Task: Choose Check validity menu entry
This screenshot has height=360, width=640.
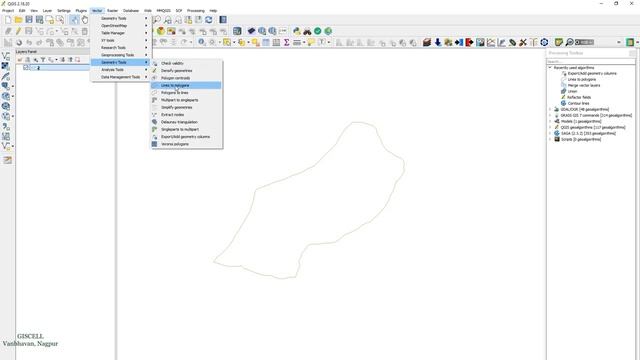Action: pos(186,63)
